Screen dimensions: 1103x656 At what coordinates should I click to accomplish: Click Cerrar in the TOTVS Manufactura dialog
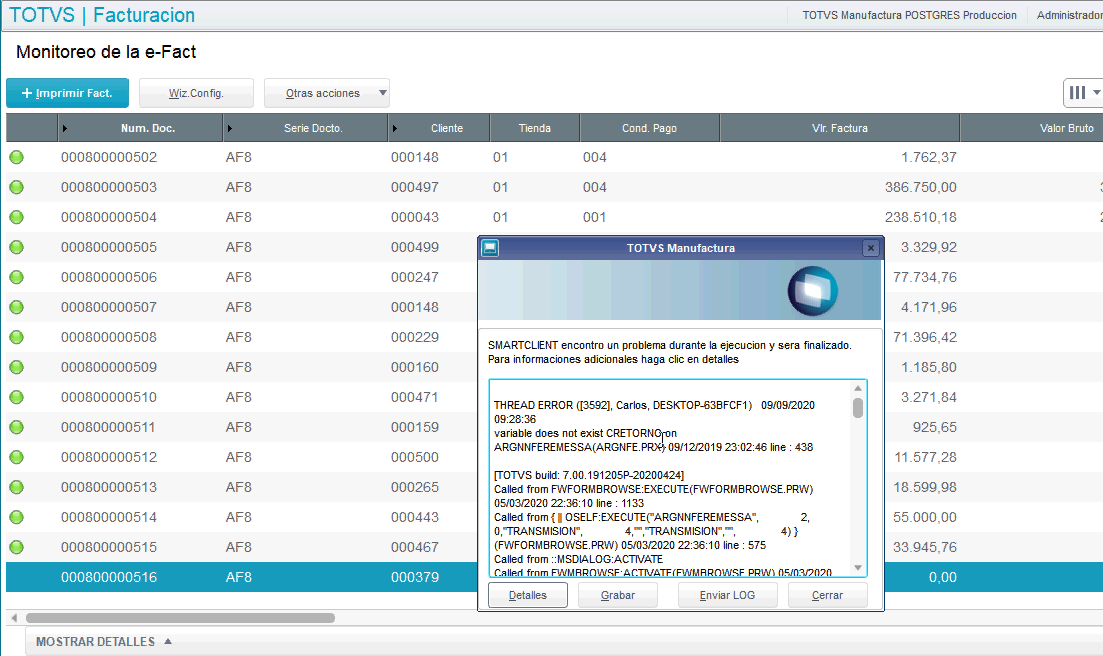pyautogui.click(x=827, y=595)
